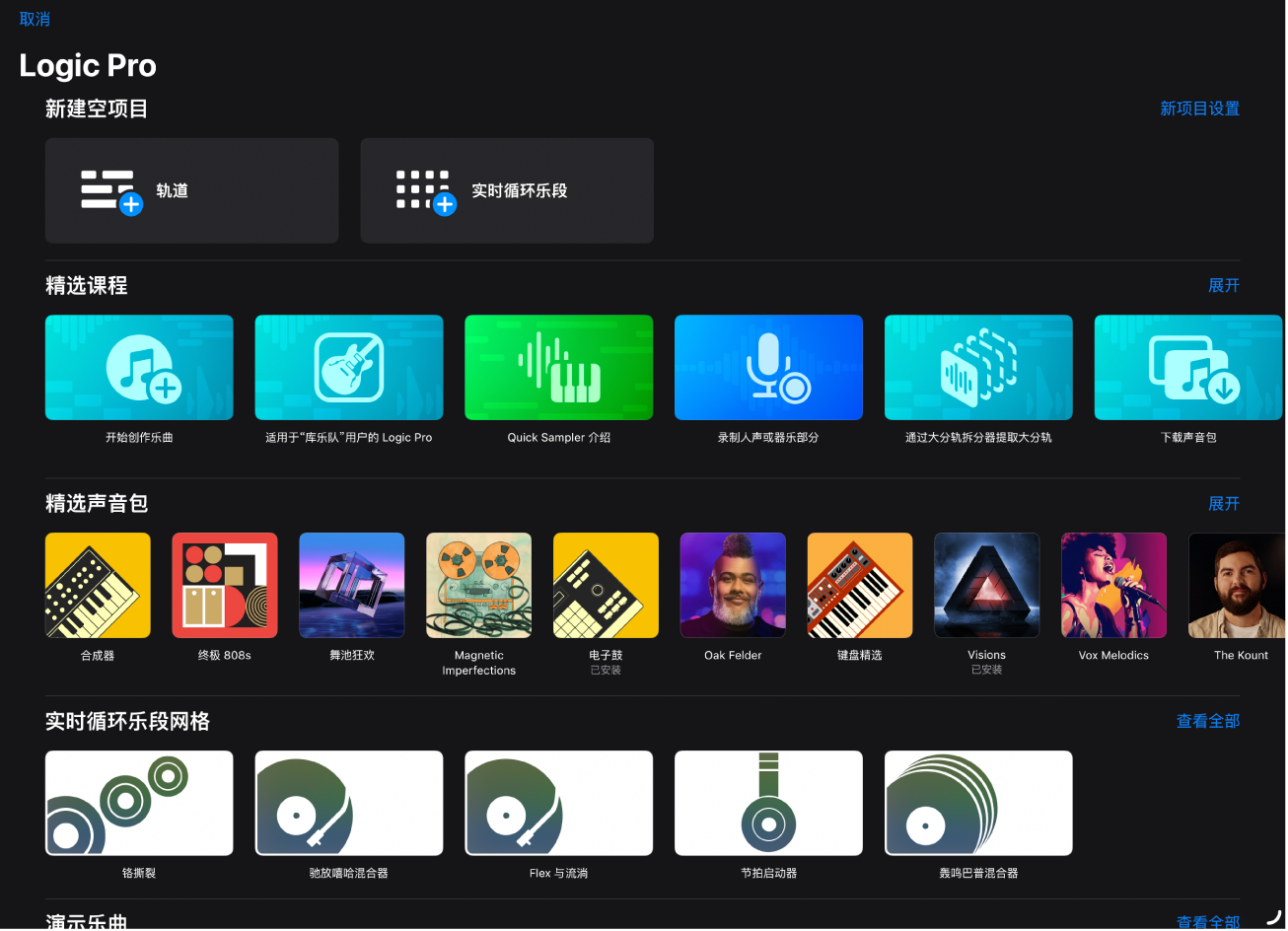Expand the 精选声音包 section with 展开

click(1224, 503)
